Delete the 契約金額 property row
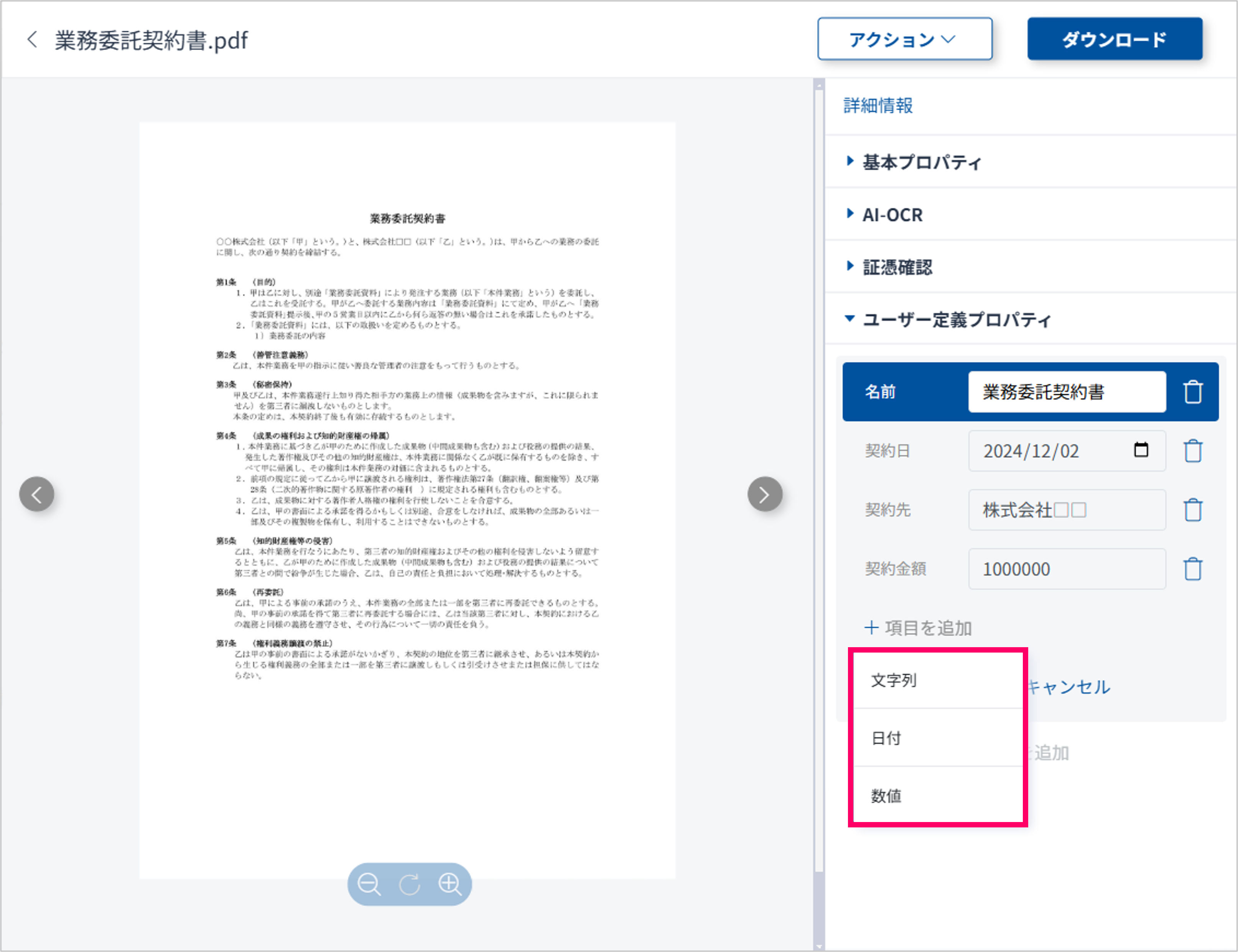The image size is (1238, 952). click(x=1193, y=569)
